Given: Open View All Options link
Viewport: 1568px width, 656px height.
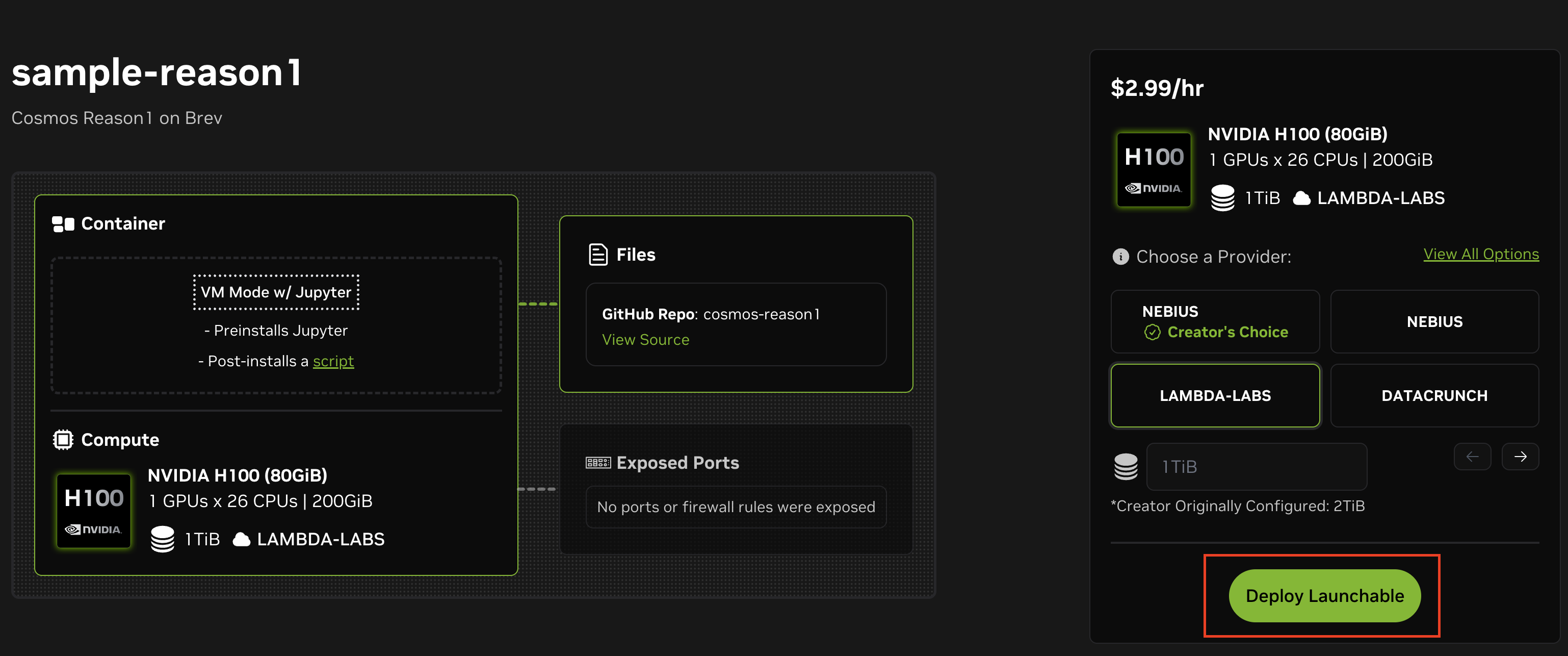Looking at the screenshot, I should click(1480, 254).
